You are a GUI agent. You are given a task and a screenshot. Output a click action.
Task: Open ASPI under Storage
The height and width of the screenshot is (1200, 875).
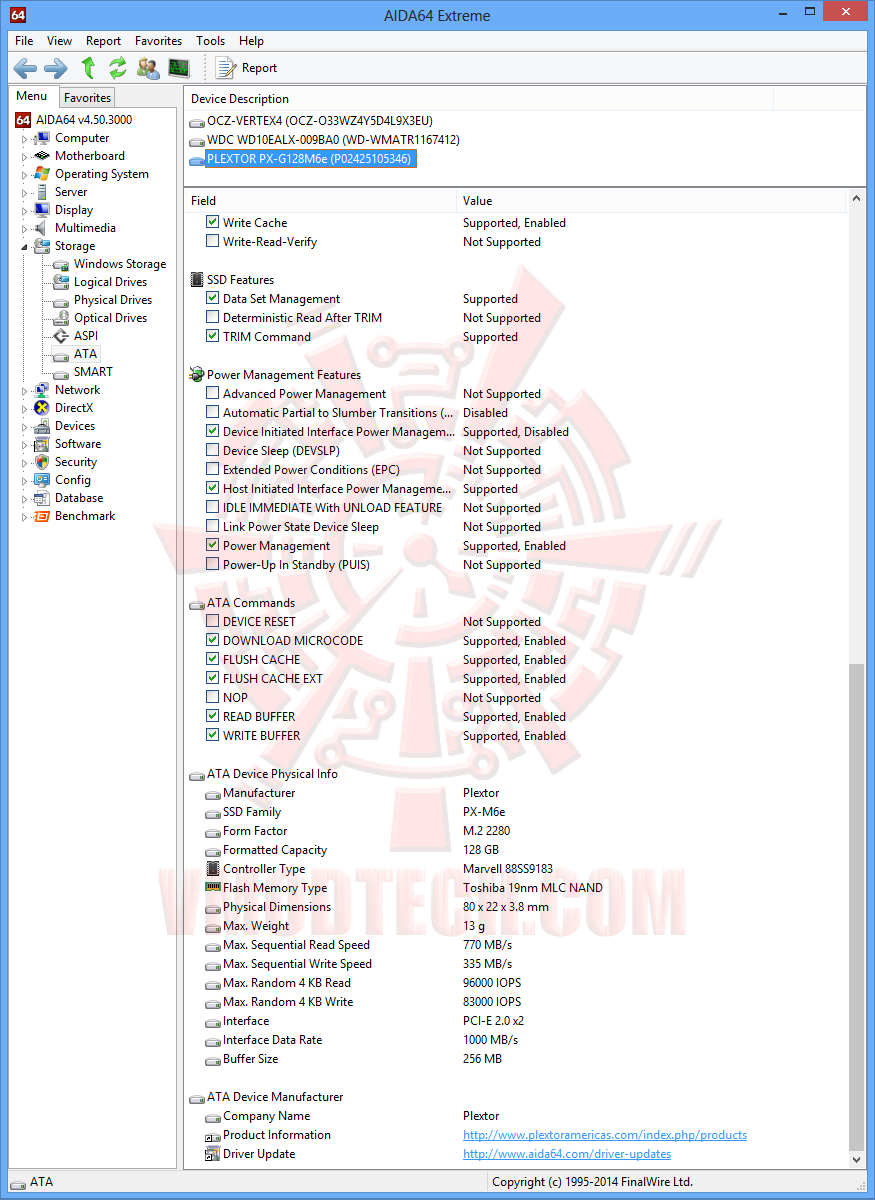[86, 336]
